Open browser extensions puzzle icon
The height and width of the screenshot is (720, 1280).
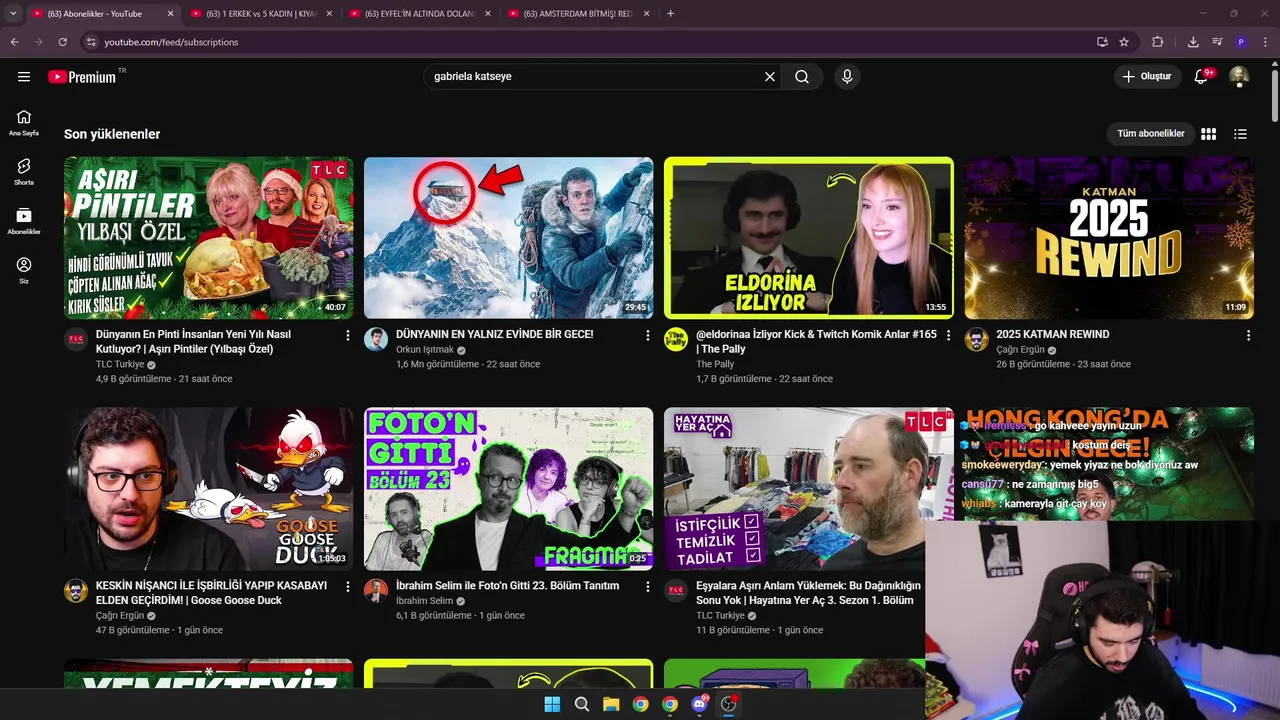pos(1158,42)
